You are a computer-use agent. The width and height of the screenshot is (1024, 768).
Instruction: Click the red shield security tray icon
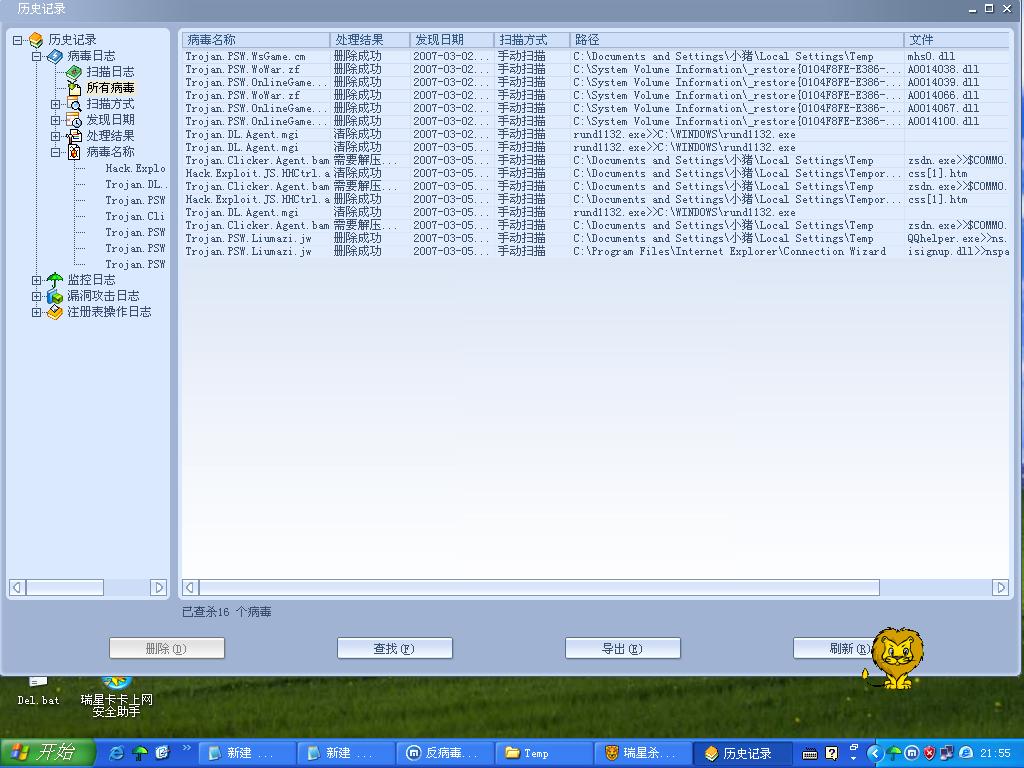[929, 753]
